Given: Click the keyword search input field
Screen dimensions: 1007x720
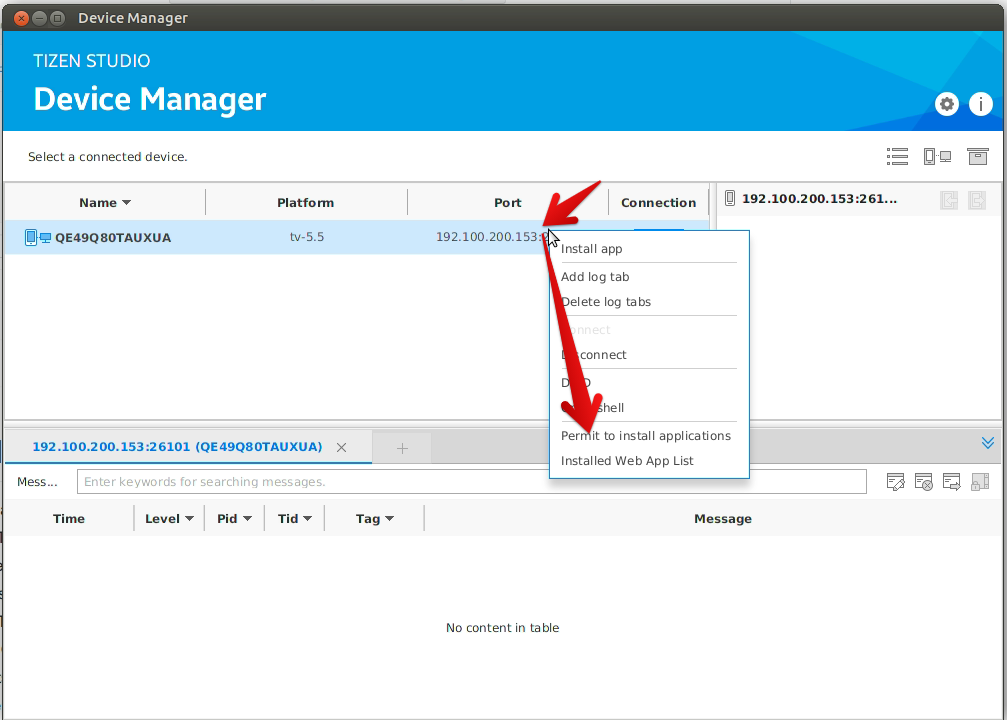Looking at the screenshot, I should pyautogui.click(x=471, y=482).
